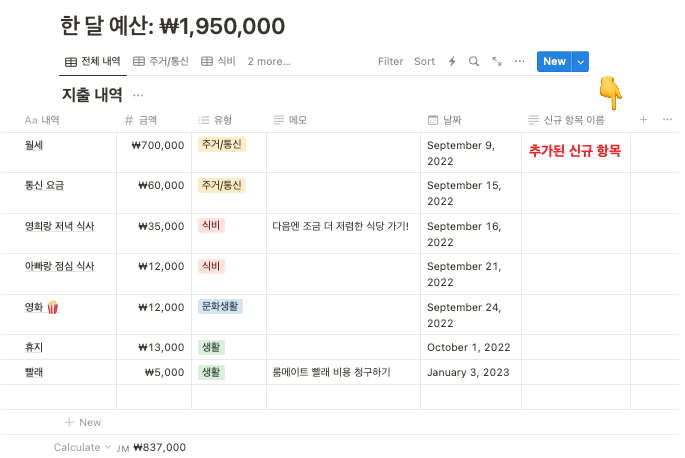The width and height of the screenshot is (685, 458).
Task: Open the toolbar three-dot menu beside New
Action: pyautogui.click(x=519, y=61)
